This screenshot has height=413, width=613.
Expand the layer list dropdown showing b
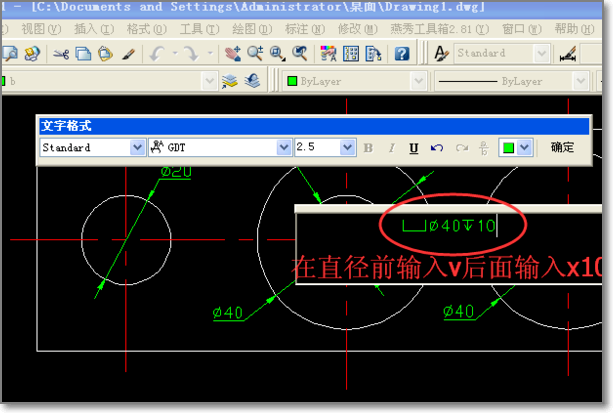210,81
